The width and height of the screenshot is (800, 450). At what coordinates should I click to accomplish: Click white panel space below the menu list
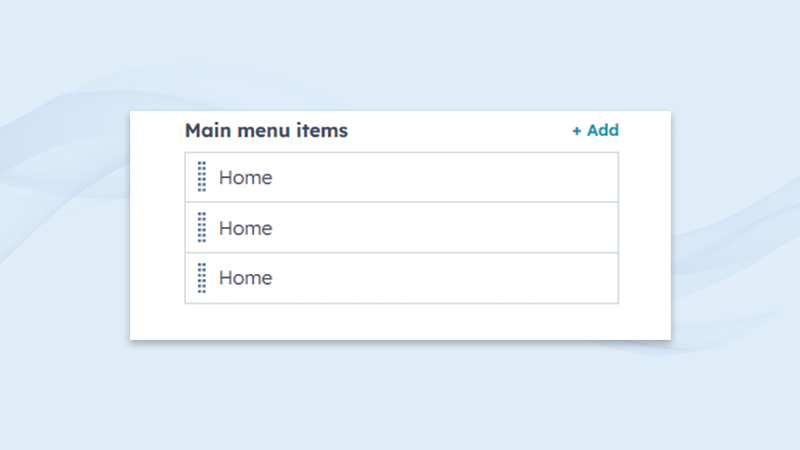pos(400,321)
